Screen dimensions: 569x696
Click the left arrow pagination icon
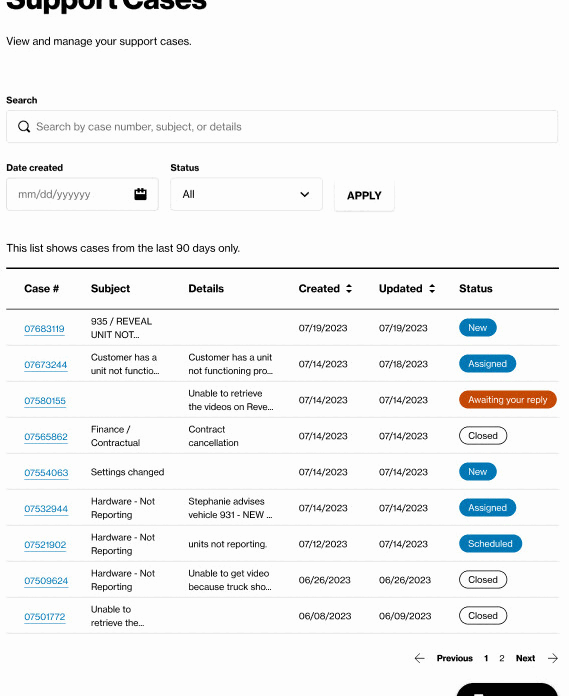coord(419,658)
